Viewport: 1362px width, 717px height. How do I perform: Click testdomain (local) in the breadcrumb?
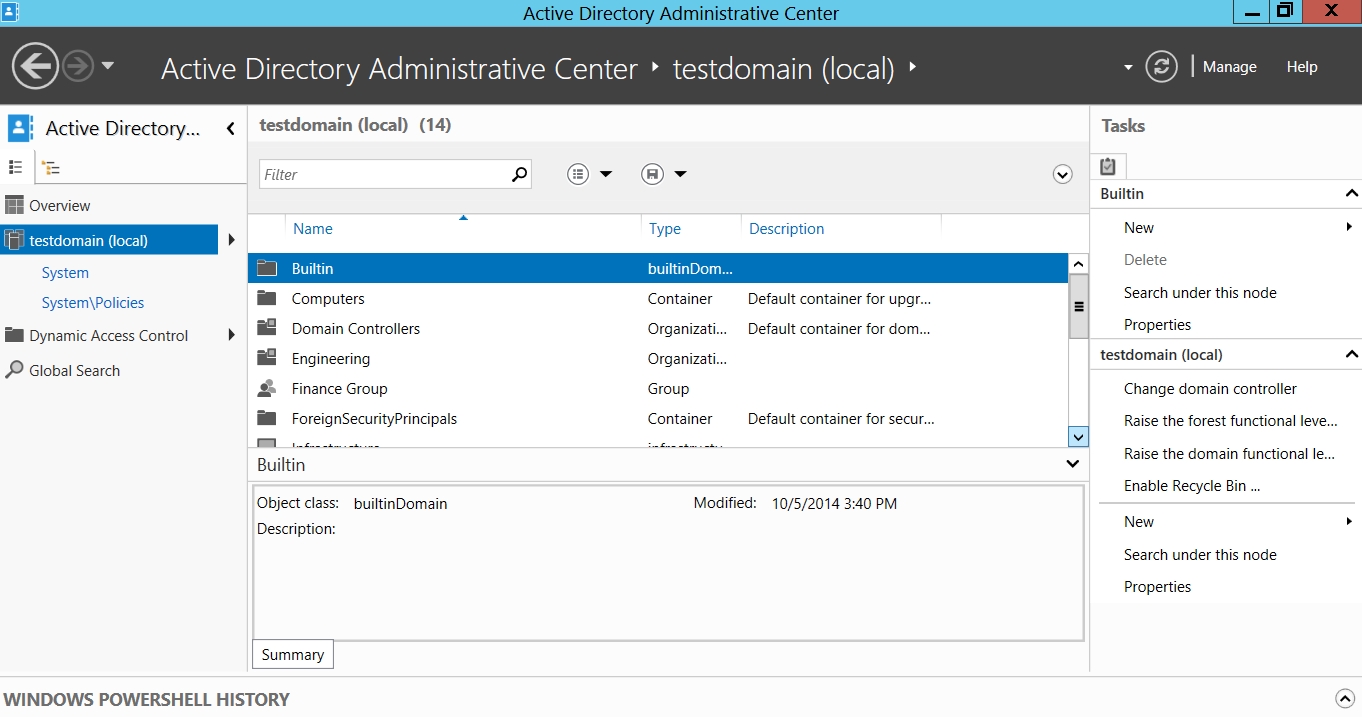point(783,69)
